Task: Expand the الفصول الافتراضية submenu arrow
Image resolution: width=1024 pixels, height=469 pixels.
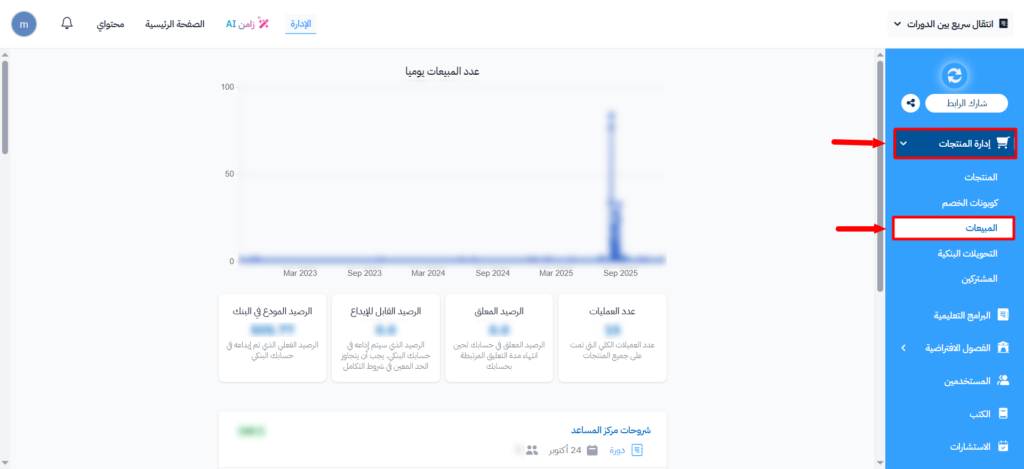Action: click(903, 348)
